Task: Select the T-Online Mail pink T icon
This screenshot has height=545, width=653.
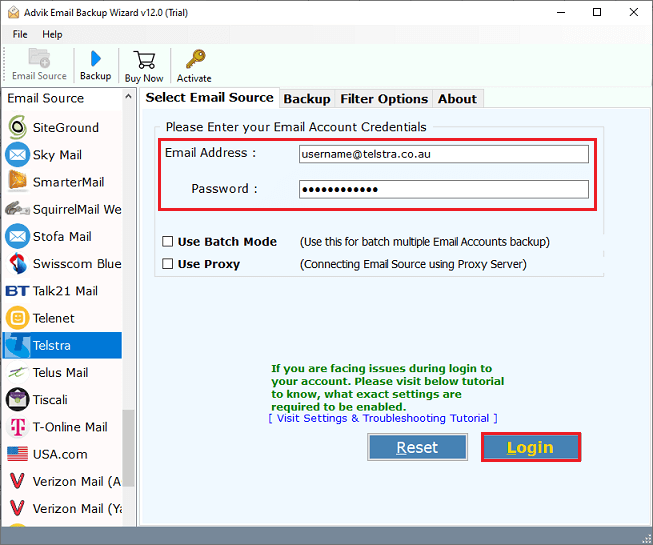Action: [x=17, y=427]
